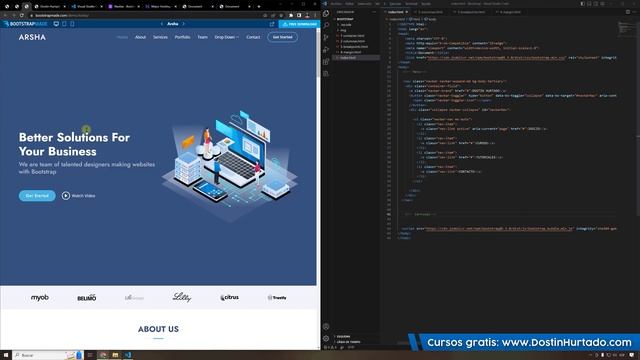Screen dimensions: 640x360
Task: Click the Trustly client logo
Action: coord(277,298)
